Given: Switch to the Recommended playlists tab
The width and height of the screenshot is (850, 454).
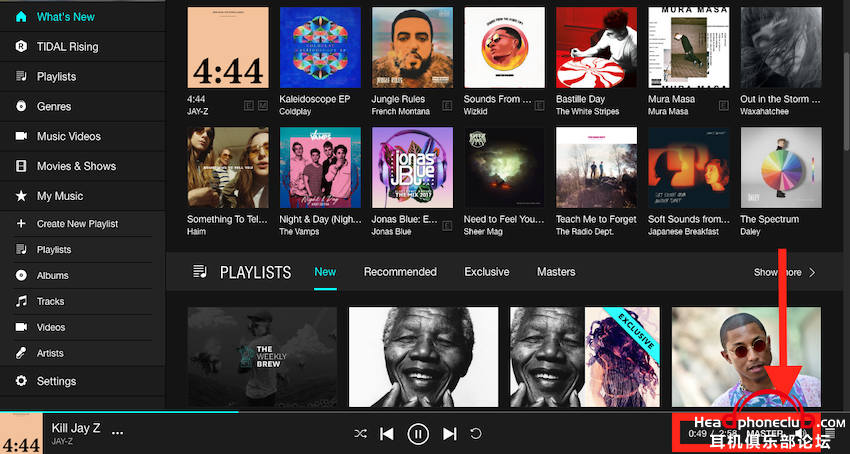Looking at the screenshot, I should pyautogui.click(x=400, y=272).
